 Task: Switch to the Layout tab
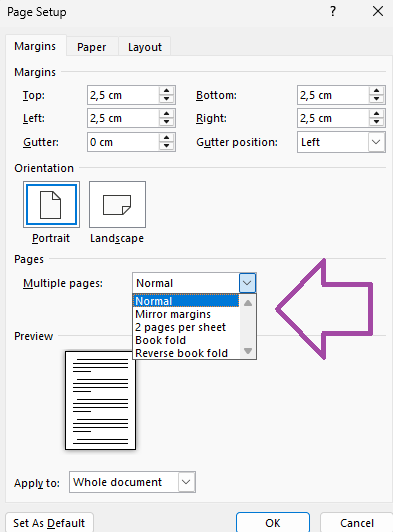click(x=145, y=47)
